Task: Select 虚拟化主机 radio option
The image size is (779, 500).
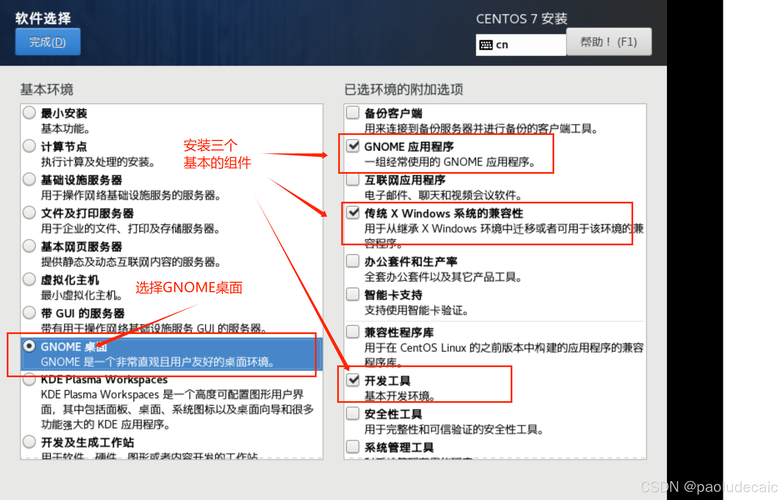Action: (x=29, y=279)
